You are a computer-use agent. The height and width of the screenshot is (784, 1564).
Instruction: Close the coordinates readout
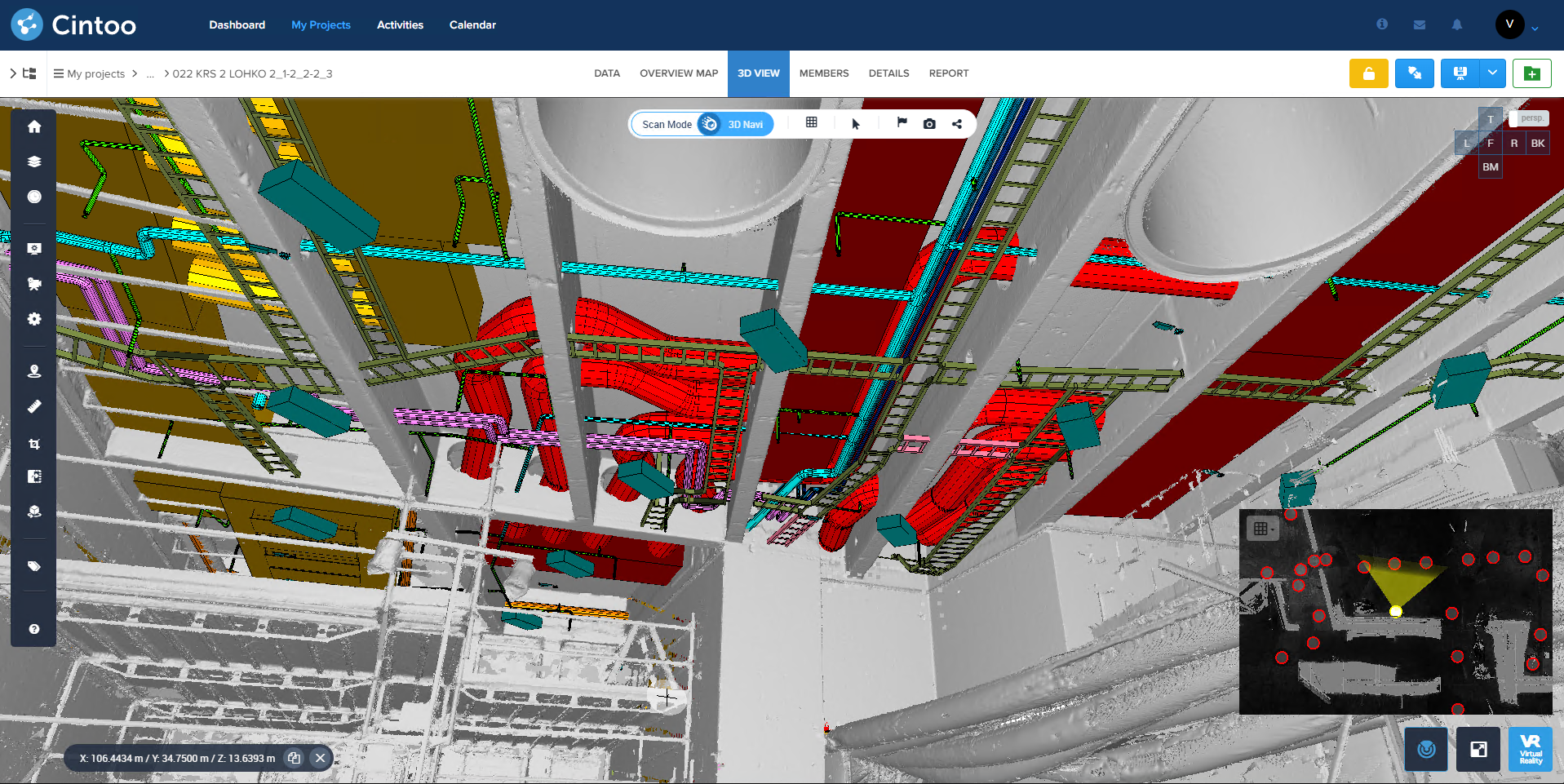pyautogui.click(x=321, y=758)
